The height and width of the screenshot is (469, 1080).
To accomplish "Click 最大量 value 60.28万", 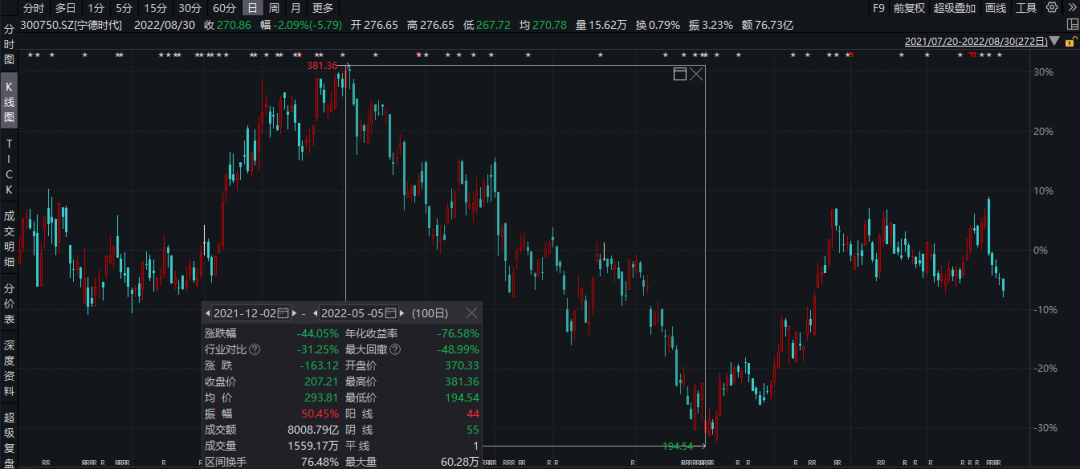I will (460, 461).
